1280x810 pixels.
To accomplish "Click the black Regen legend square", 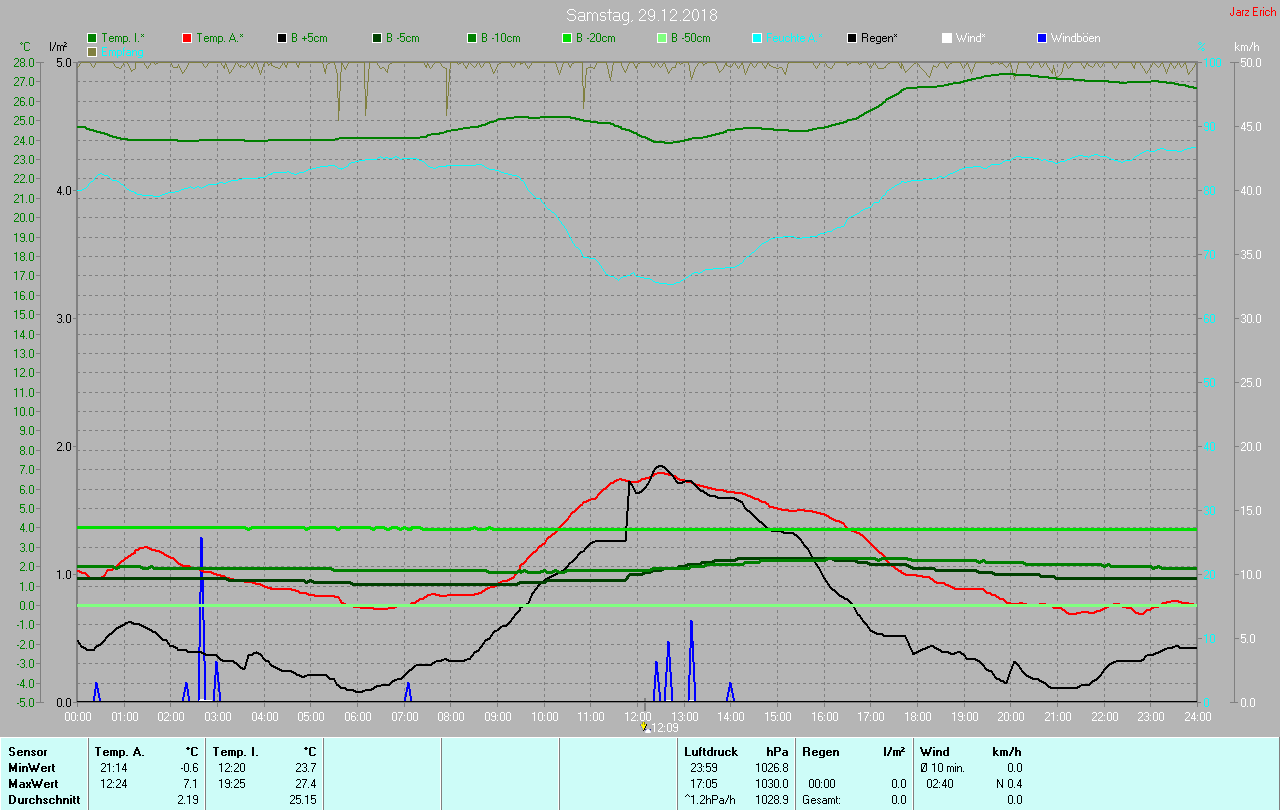I will (x=851, y=38).
